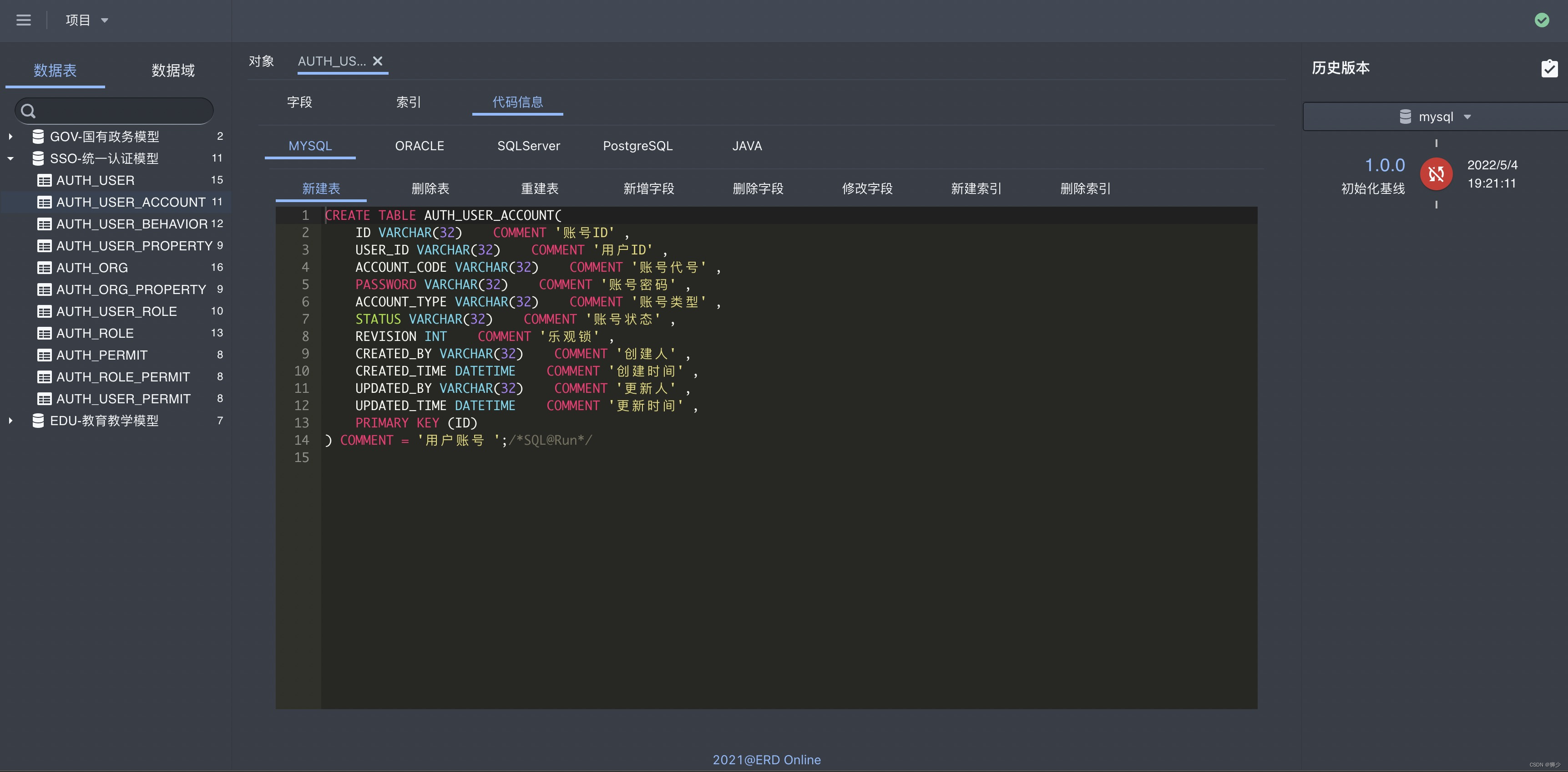
Task: Open the 1.0.0 version link
Action: pyautogui.click(x=1384, y=165)
